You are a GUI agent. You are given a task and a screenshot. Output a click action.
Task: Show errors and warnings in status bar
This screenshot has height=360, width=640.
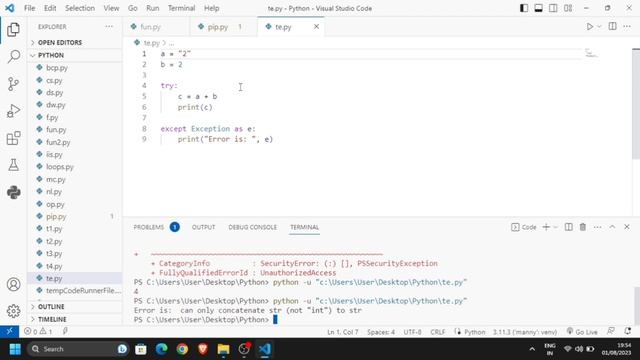coord(38,331)
